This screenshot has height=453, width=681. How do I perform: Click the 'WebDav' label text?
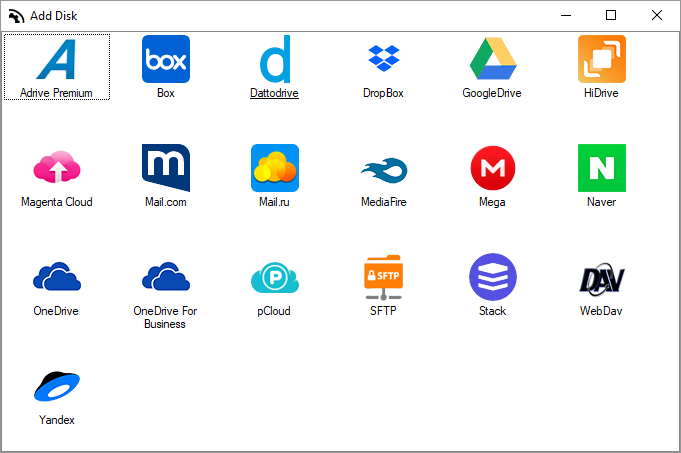(x=601, y=311)
